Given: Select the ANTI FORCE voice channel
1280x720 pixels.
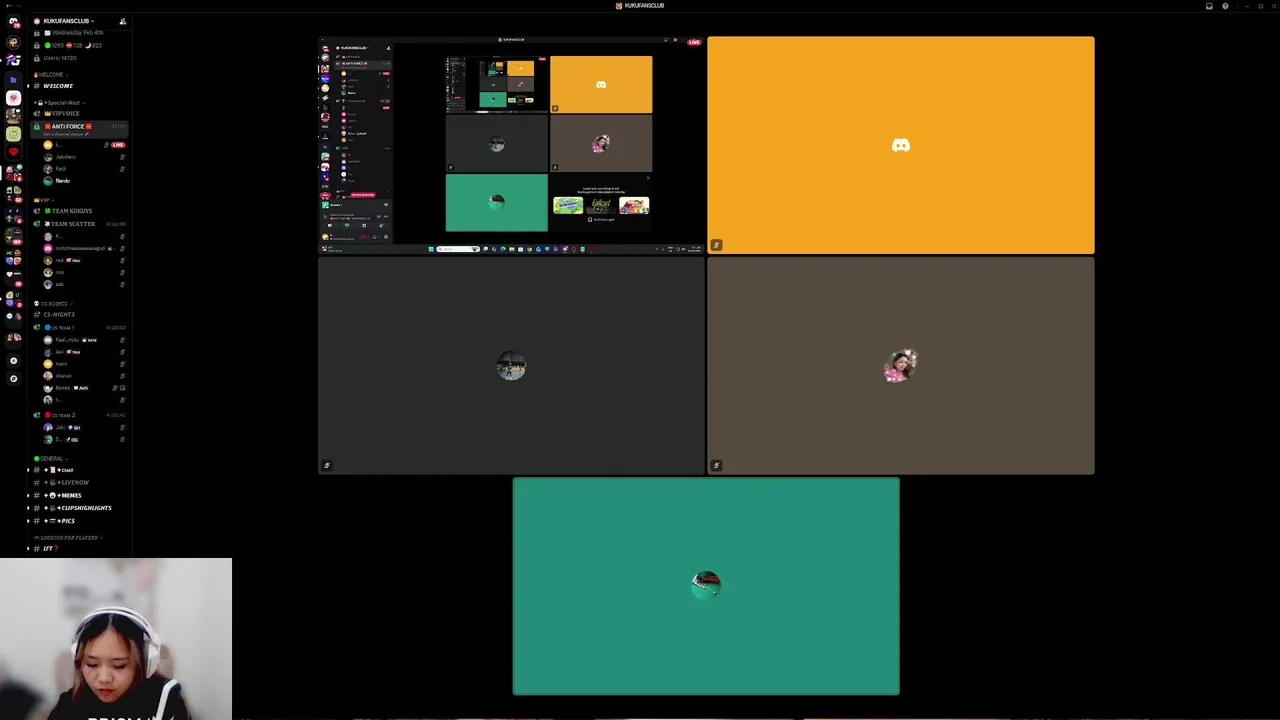Looking at the screenshot, I should 80,129.
